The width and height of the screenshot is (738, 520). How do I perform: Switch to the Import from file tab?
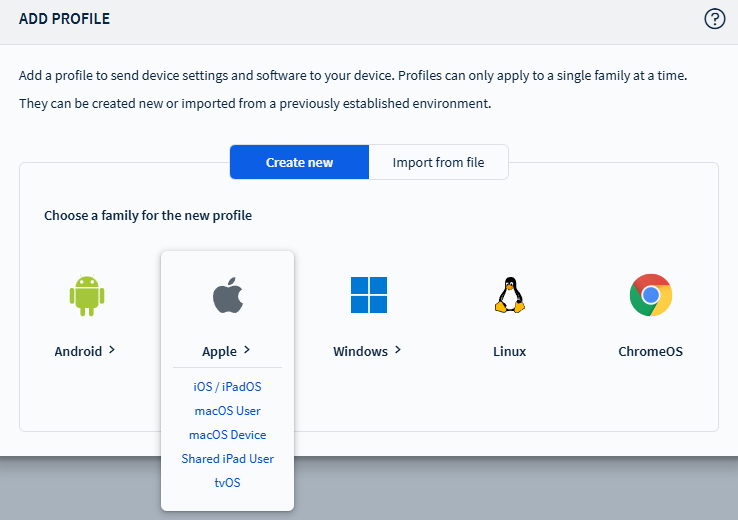pos(438,162)
